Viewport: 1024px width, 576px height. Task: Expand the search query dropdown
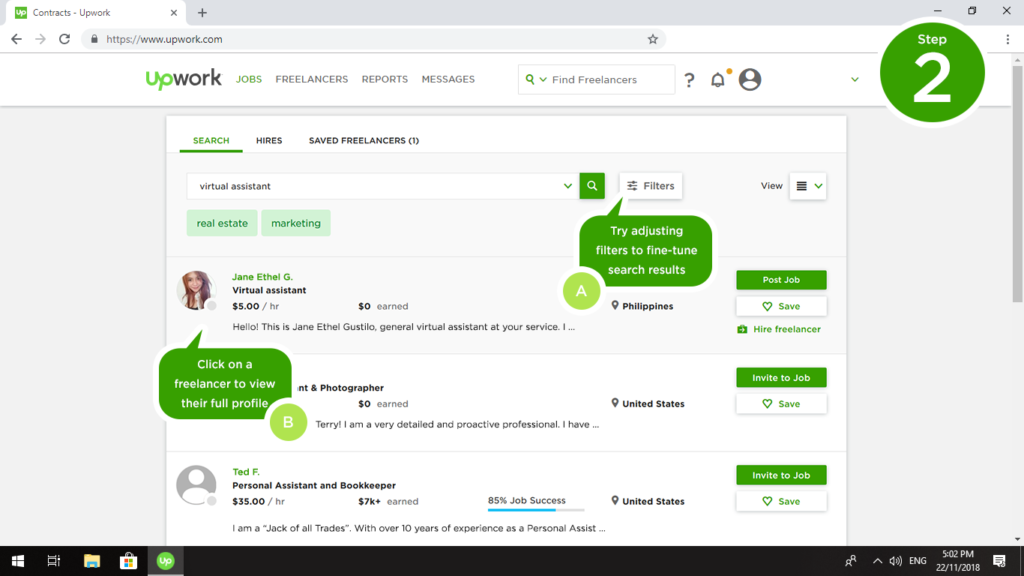(567, 186)
